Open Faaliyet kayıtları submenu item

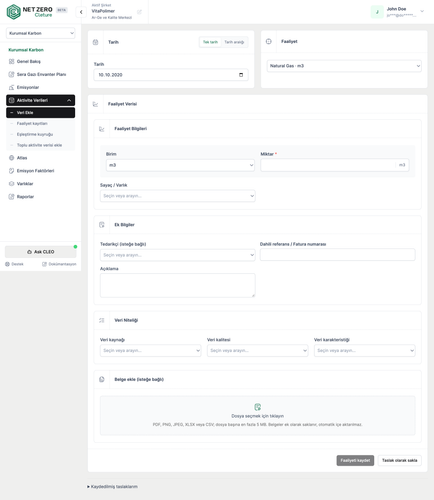(32, 123)
